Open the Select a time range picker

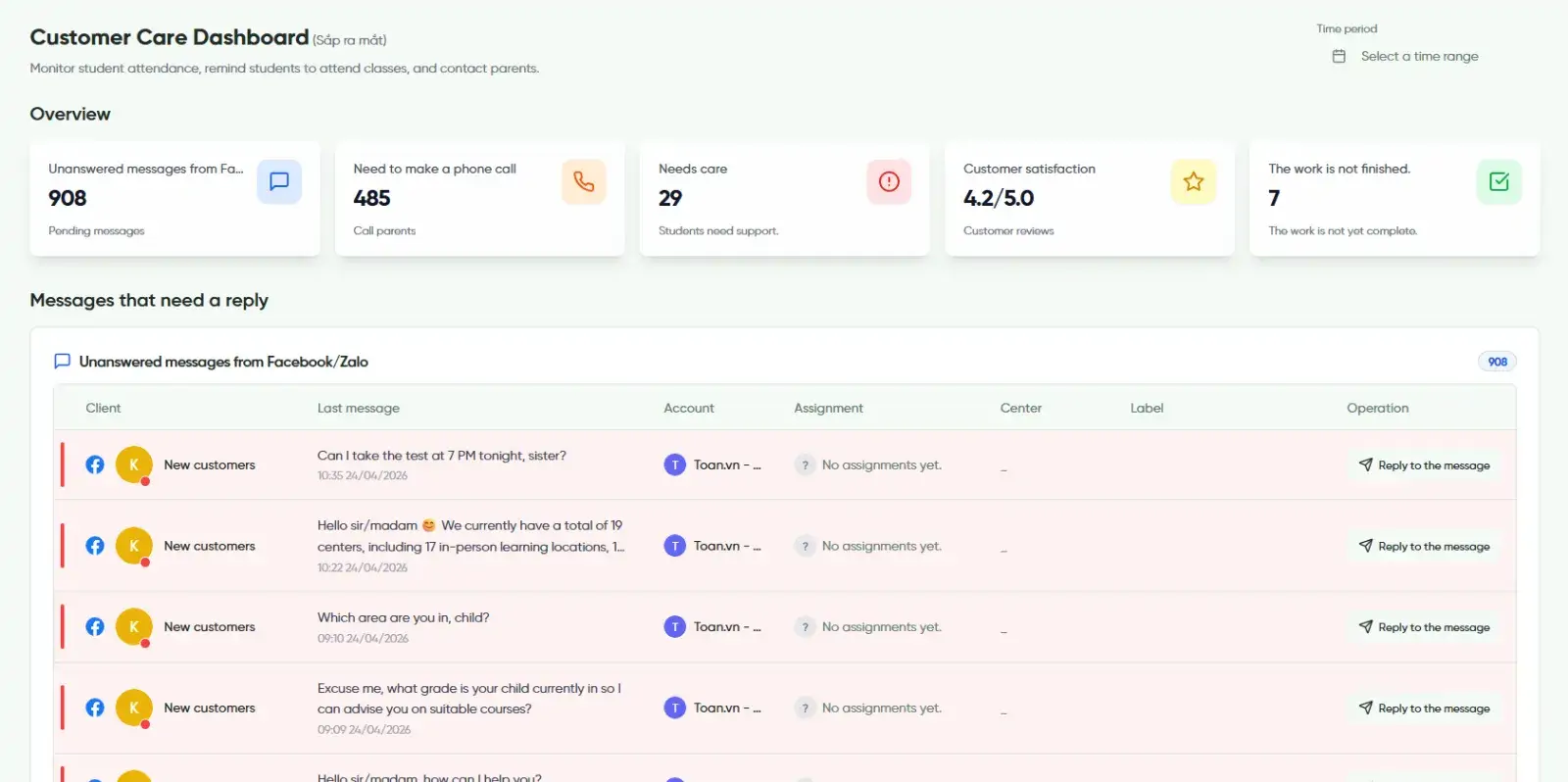pos(1419,57)
